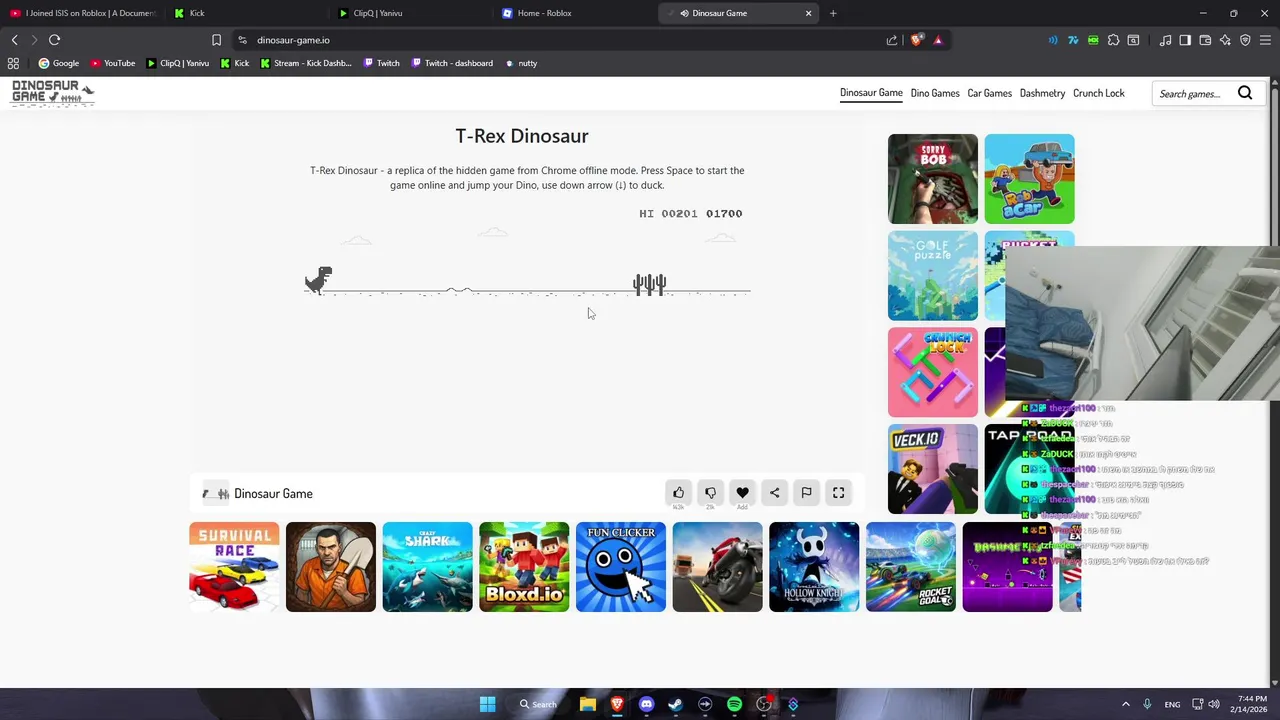Open the Crunch Lock menu link
The width and height of the screenshot is (1280, 720).
(x=1098, y=93)
